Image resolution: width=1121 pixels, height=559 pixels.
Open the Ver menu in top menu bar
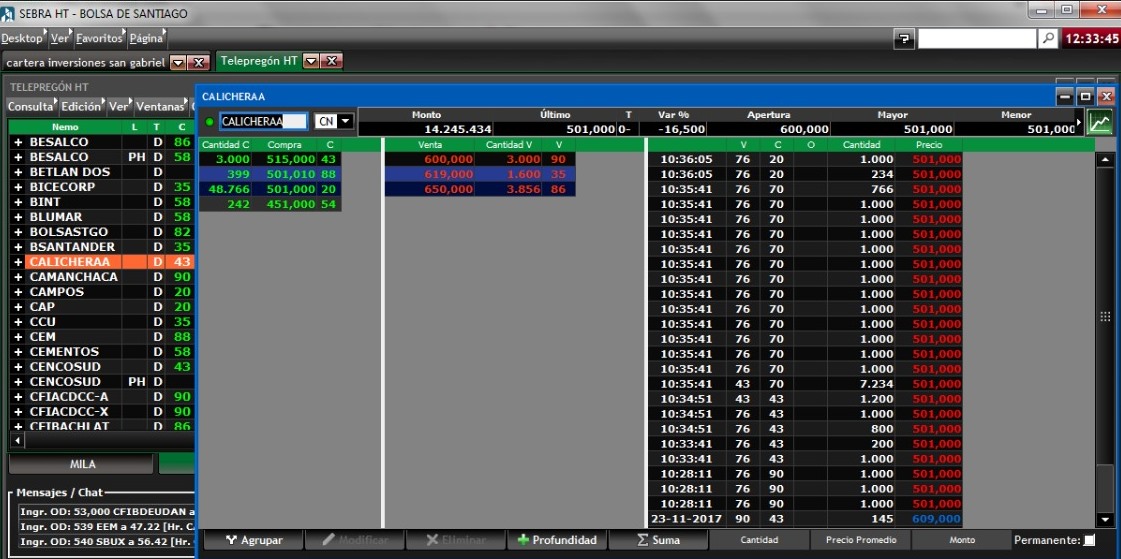(x=60, y=38)
